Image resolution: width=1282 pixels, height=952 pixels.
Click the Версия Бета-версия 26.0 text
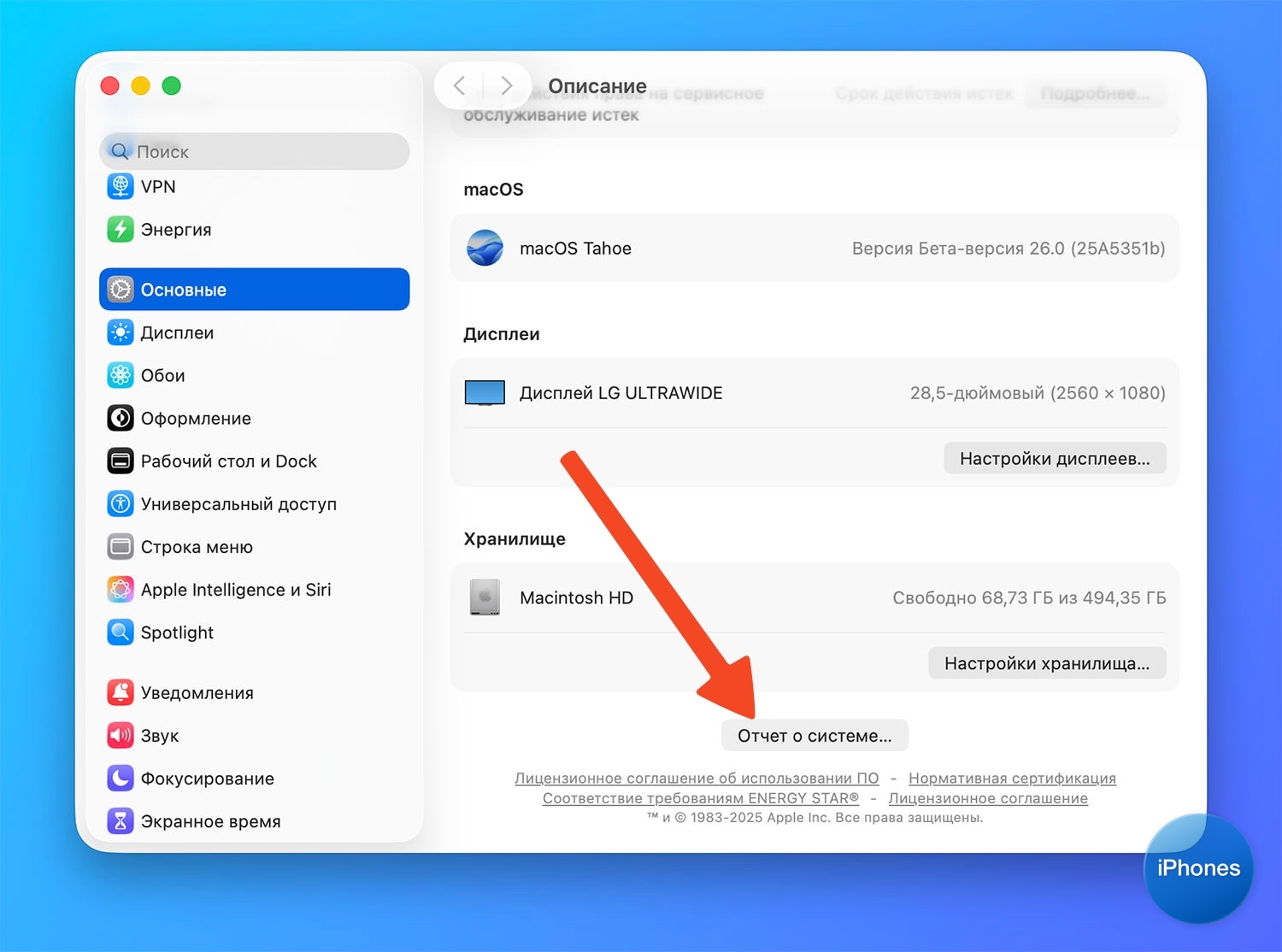tap(1009, 248)
